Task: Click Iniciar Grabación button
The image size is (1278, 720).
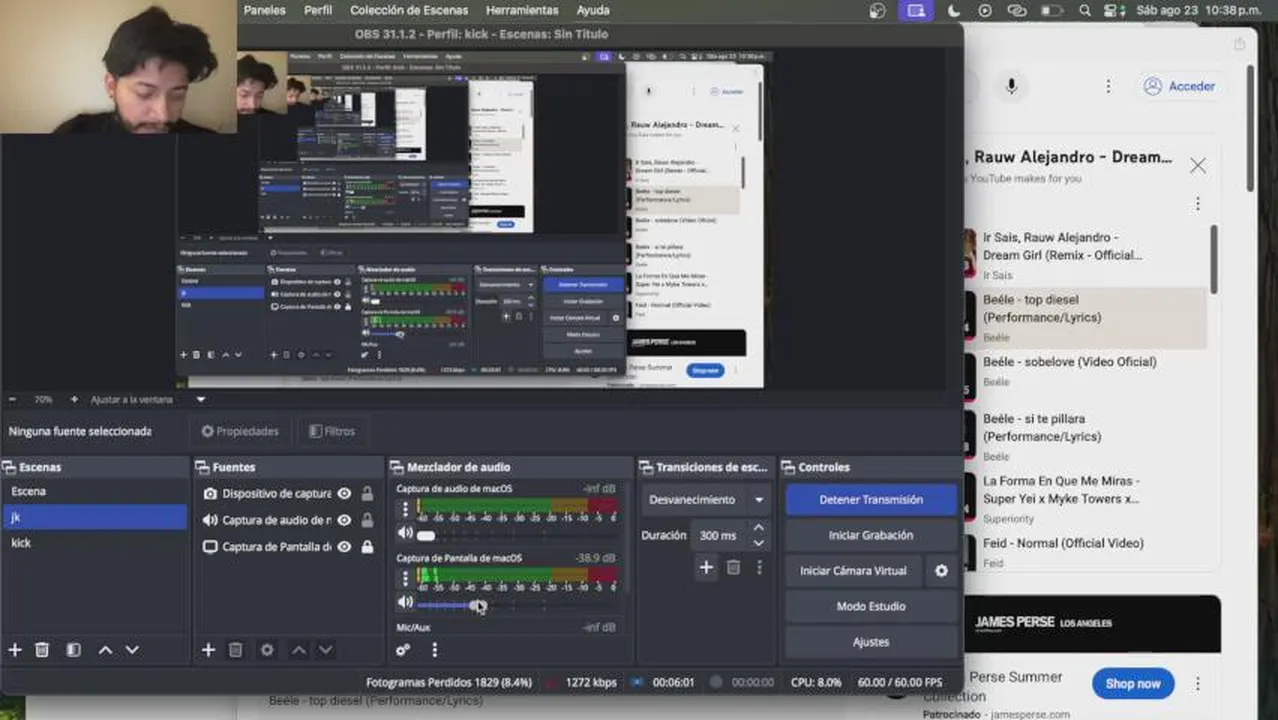Action: 871,535
